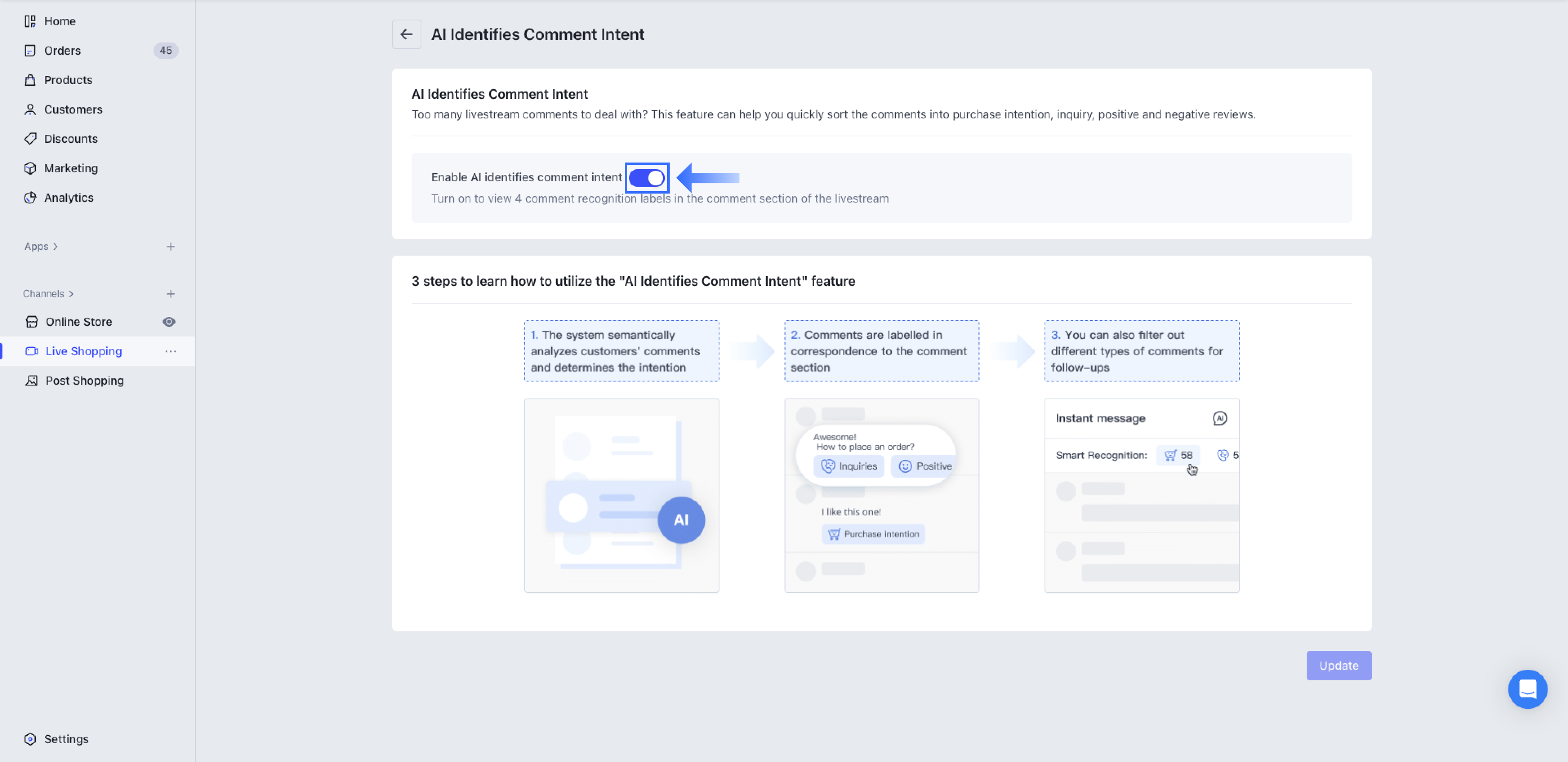Open Post Shopping channel
The height and width of the screenshot is (762, 1568).
pos(85,381)
